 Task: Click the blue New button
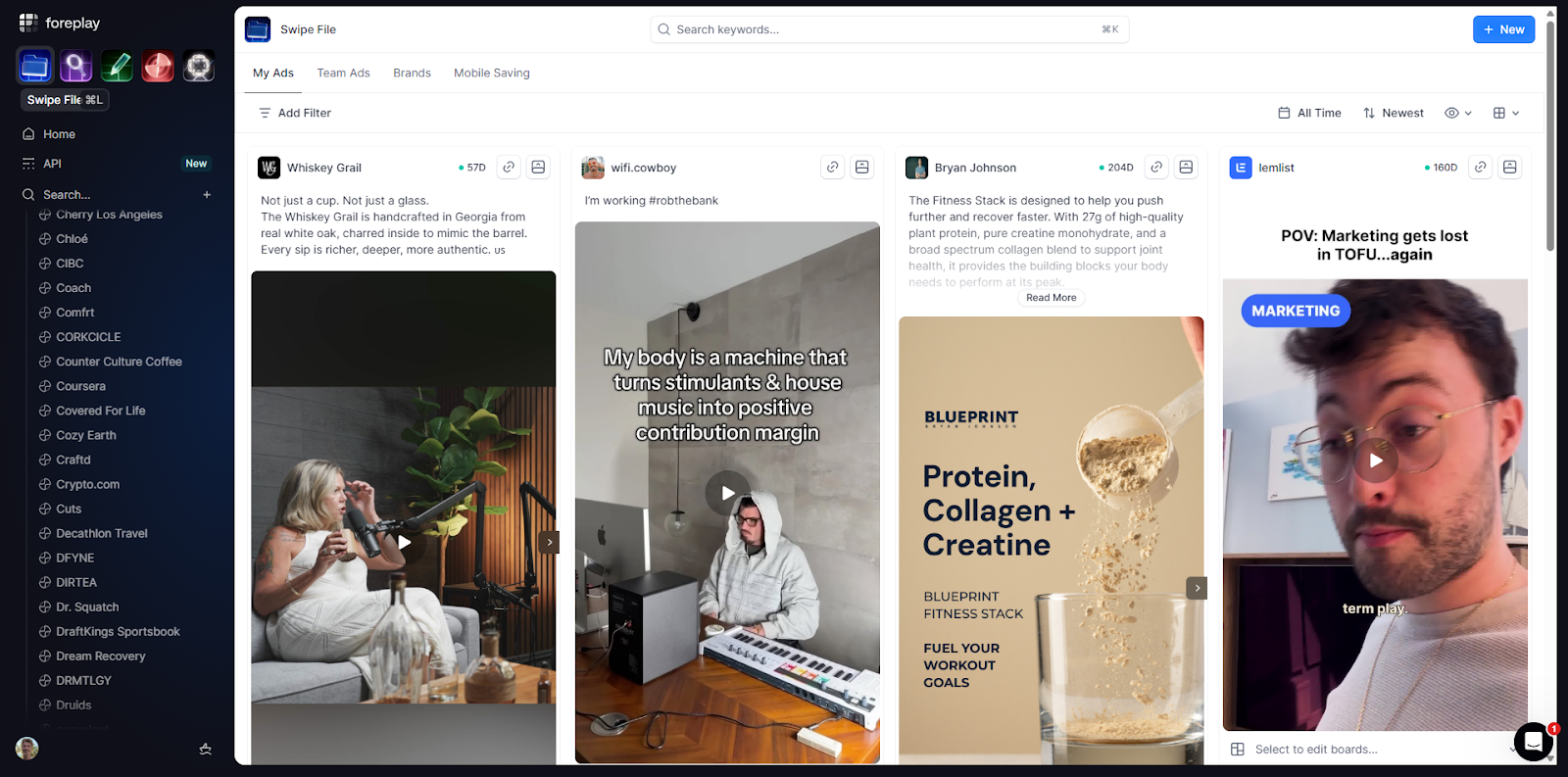point(1503,29)
